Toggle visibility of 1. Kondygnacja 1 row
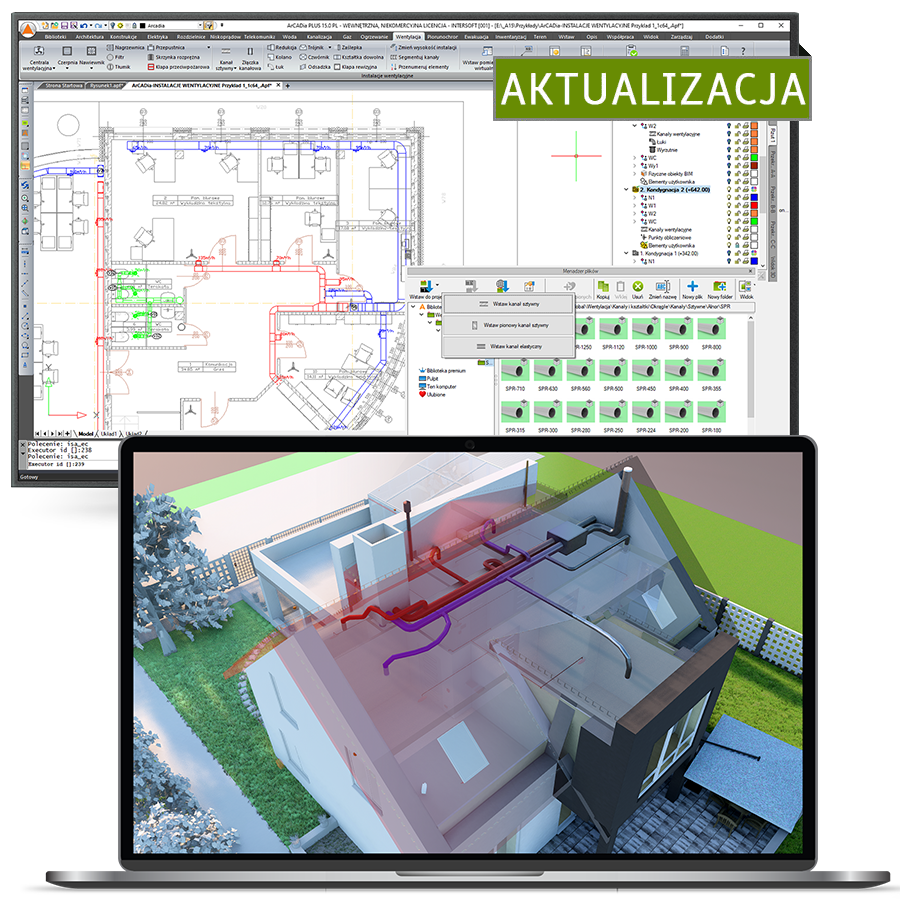The height and width of the screenshot is (900, 900). tap(729, 253)
